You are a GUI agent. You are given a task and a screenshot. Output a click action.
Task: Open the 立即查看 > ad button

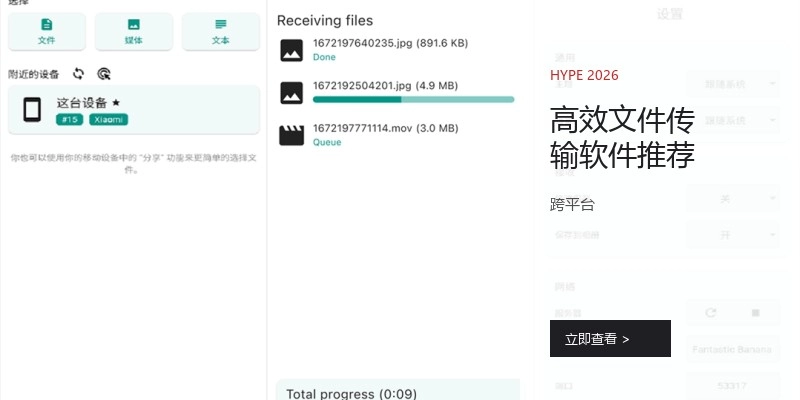[610, 339]
